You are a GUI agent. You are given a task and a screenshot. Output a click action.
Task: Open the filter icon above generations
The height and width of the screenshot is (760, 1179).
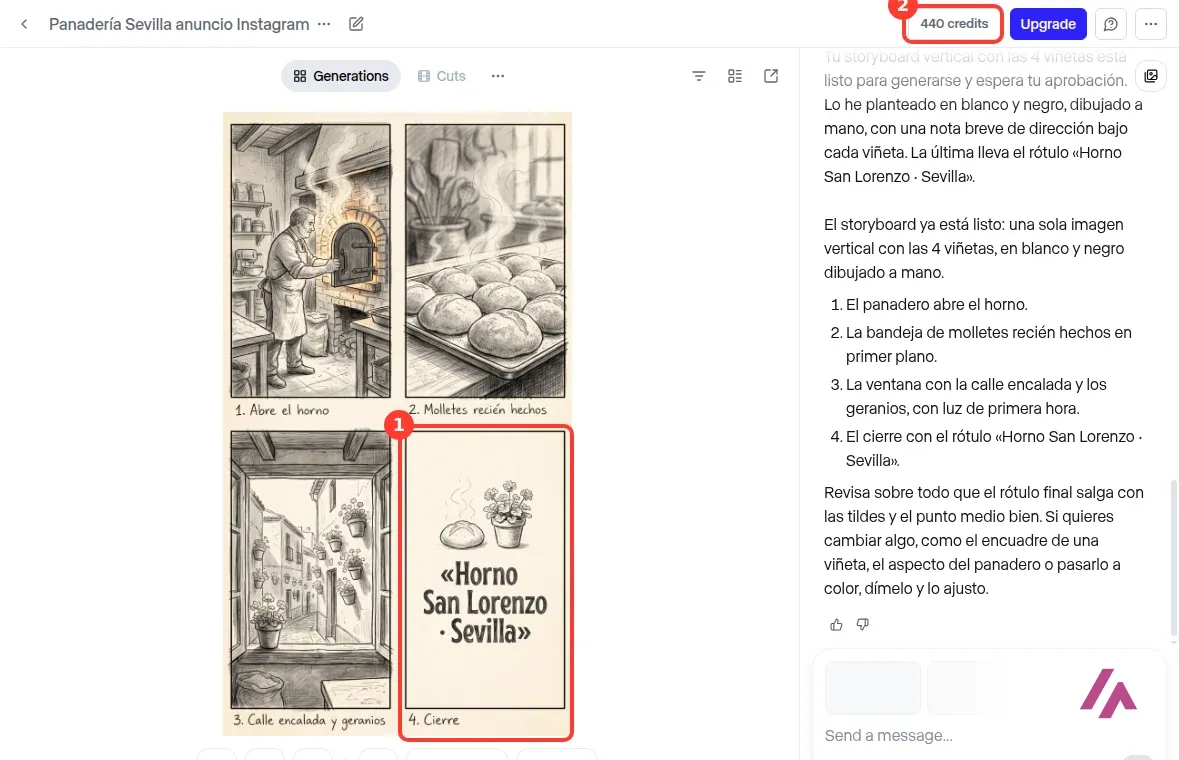pyautogui.click(x=699, y=76)
